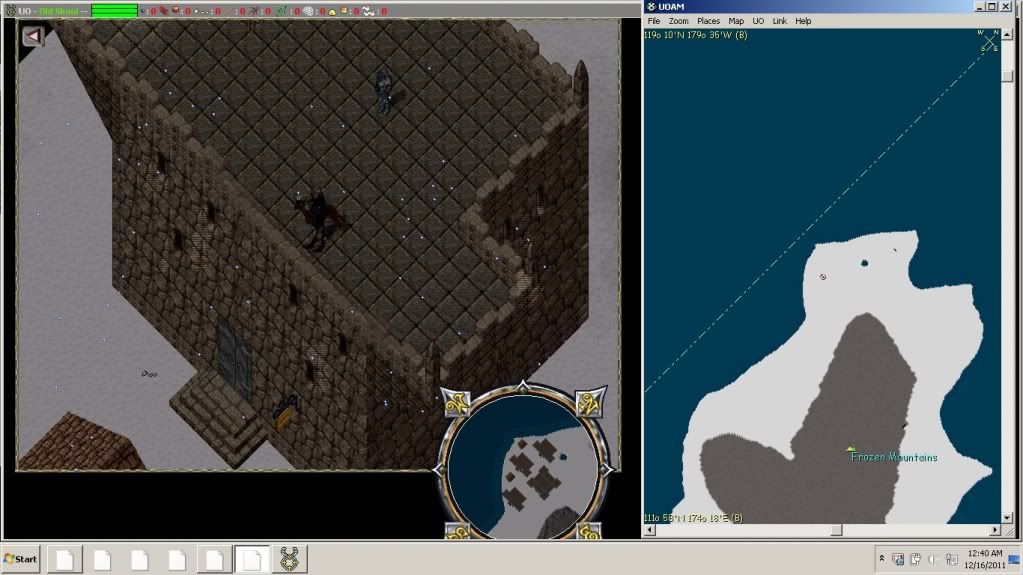Screen dimensions: 1023x575
Task: Click the UO helmet icon in the title bar
Action: pyautogui.click(x=11, y=10)
